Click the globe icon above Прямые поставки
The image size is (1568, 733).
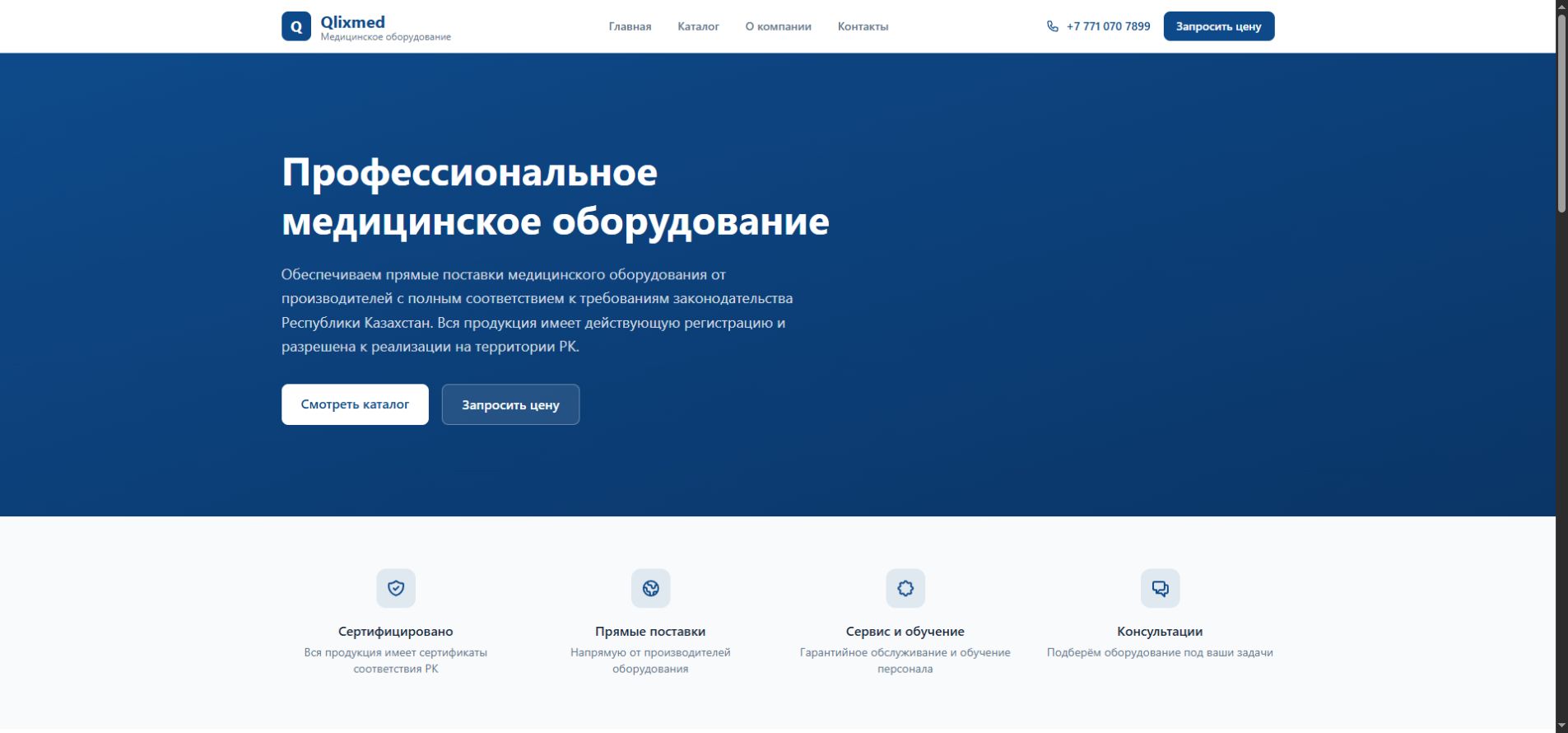650,588
